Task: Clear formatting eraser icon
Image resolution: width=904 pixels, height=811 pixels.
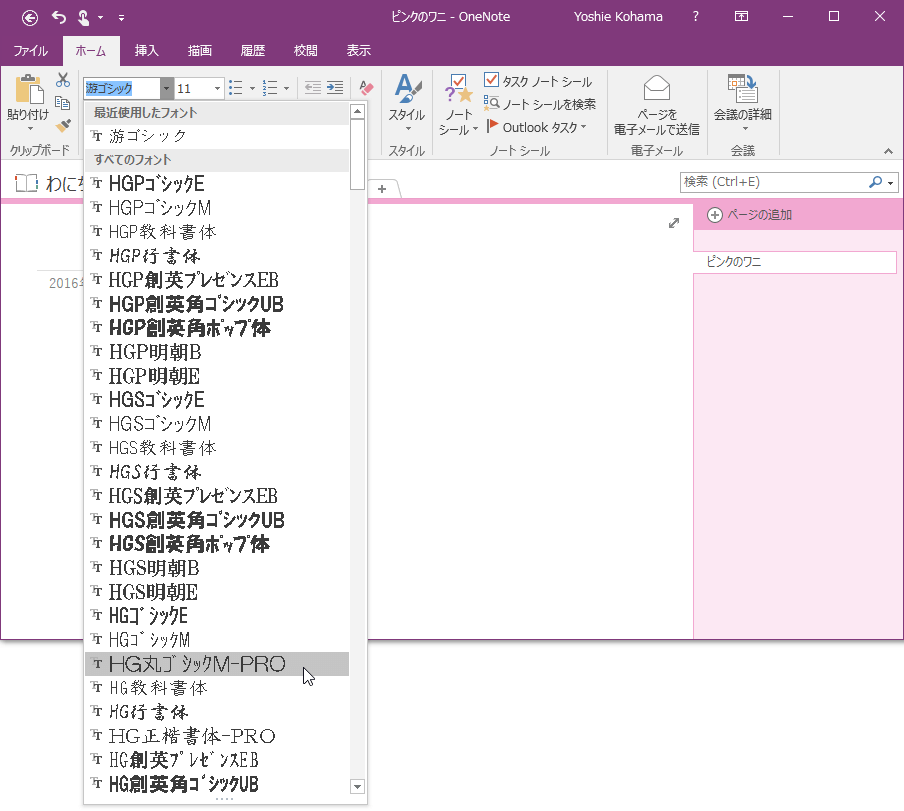Action: click(x=366, y=88)
